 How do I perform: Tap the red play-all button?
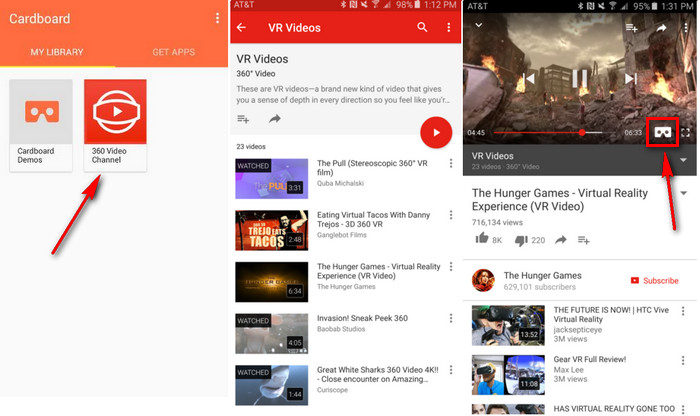[x=436, y=133]
